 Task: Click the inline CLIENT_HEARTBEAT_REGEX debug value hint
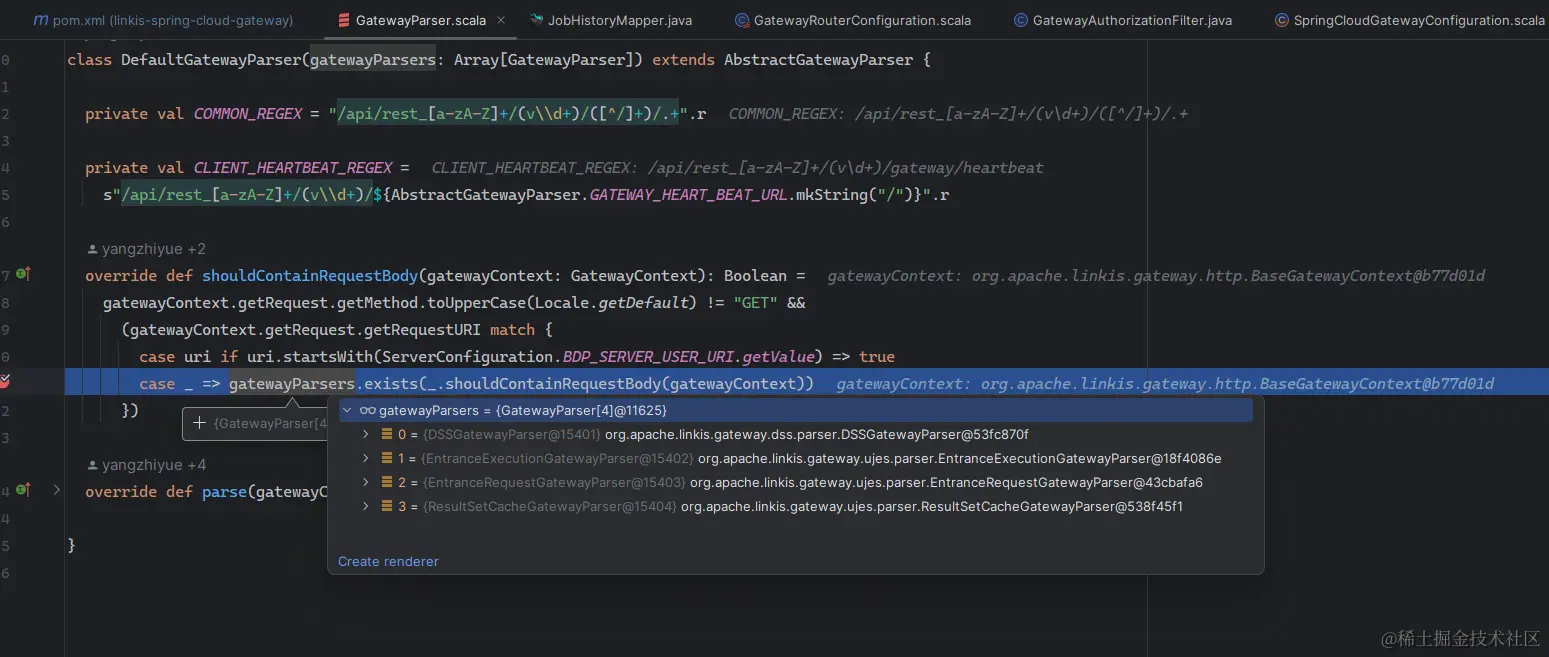[x=738, y=167]
